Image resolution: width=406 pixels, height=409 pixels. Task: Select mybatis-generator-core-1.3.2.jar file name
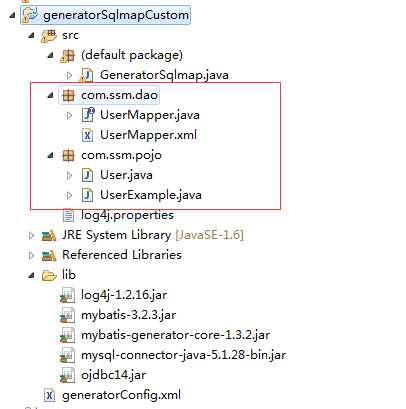(175, 335)
